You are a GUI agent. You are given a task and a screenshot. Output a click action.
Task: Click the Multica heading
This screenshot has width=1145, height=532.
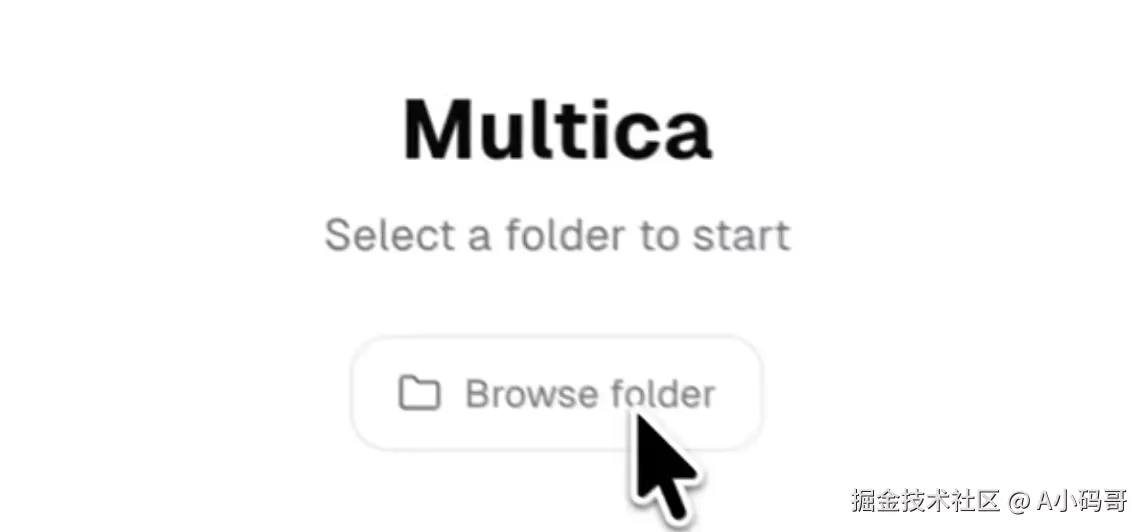click(x=557, y=129)
